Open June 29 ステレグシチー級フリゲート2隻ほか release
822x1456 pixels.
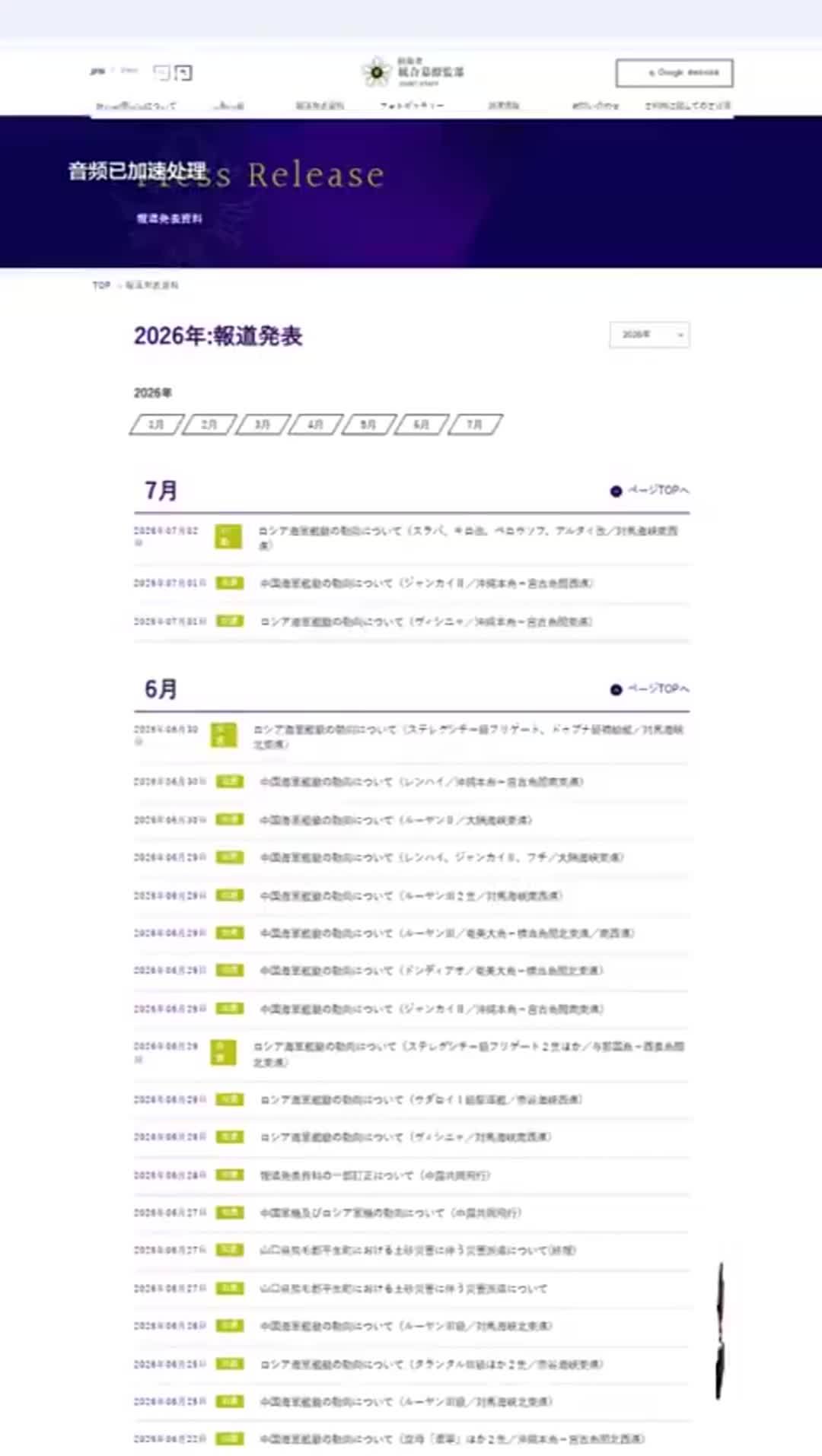click(469, 1054)
